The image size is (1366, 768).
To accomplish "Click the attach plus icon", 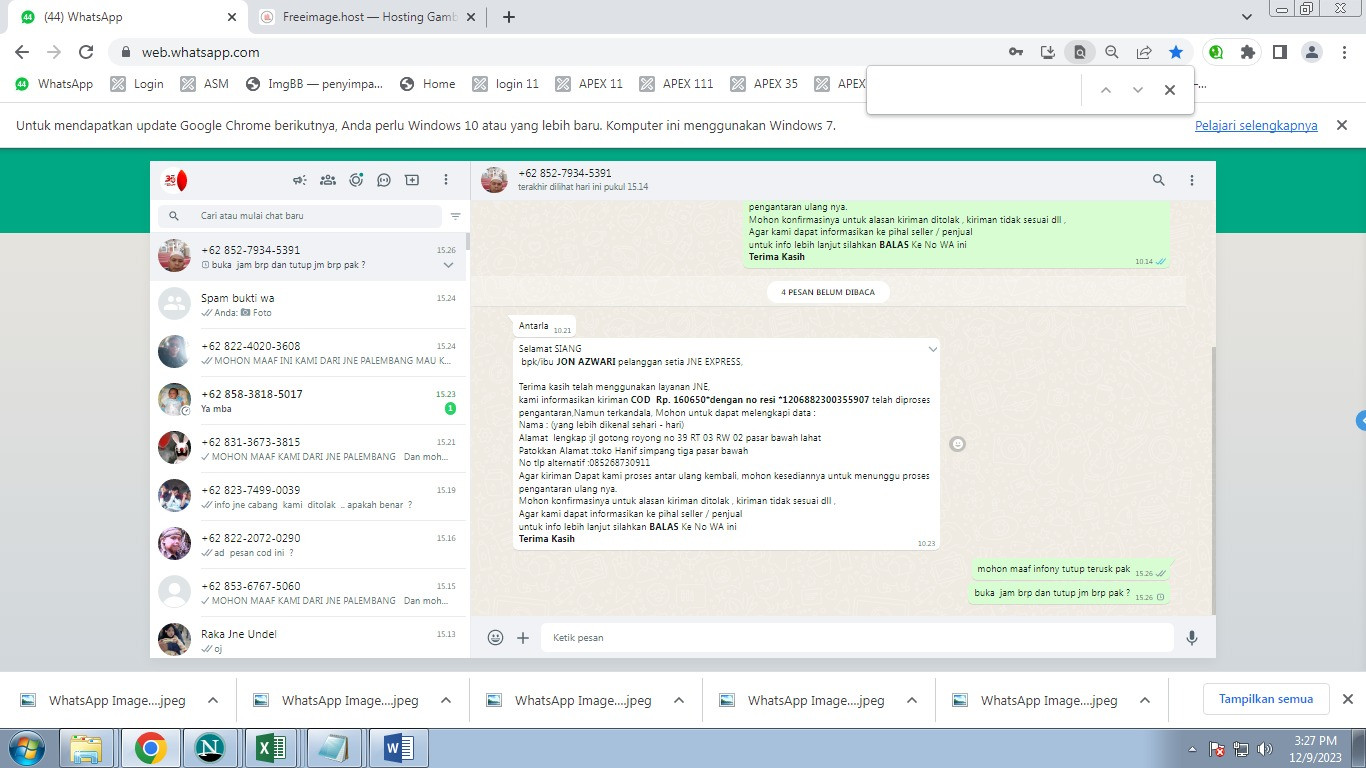I will click(x=523, y=637).
